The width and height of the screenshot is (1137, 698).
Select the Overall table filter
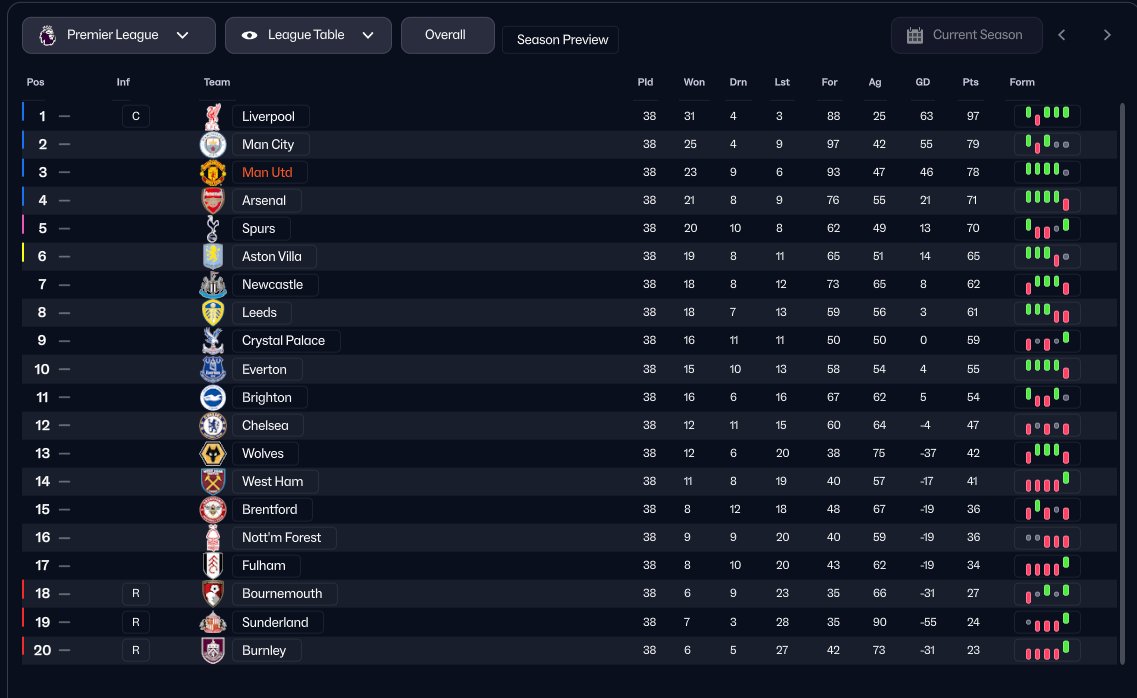[447, 35]
